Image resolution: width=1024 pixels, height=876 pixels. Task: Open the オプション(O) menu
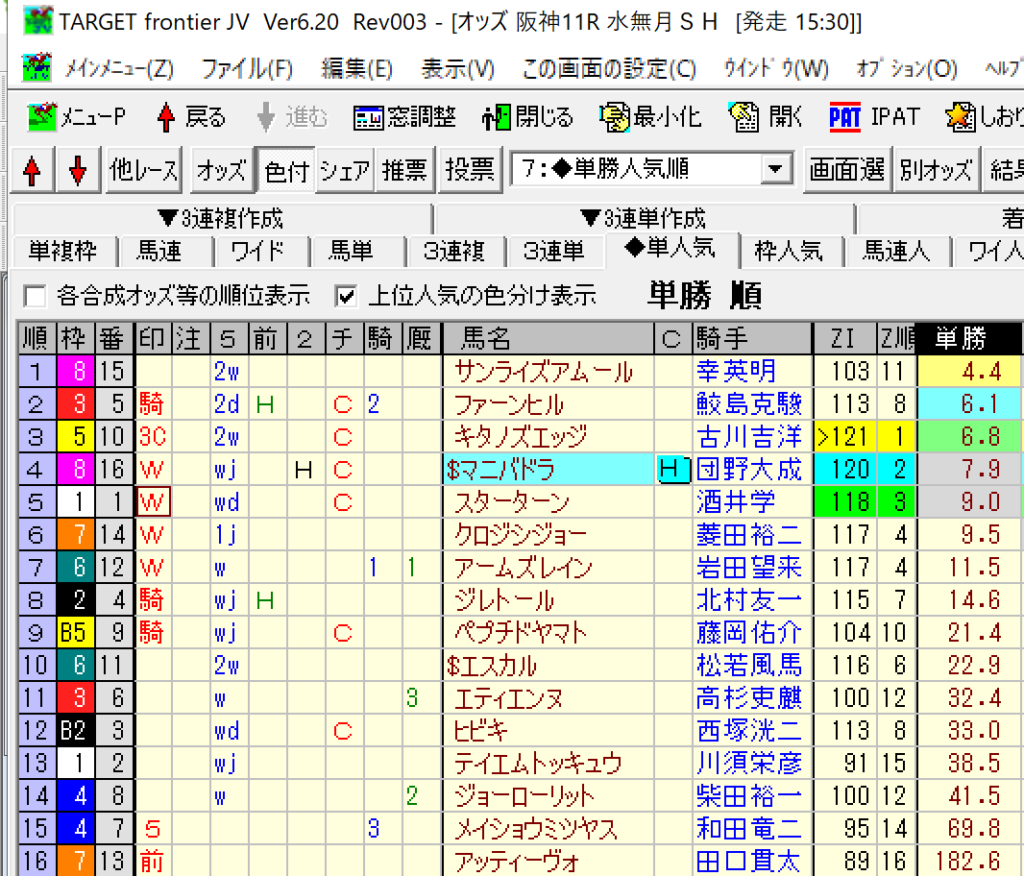click(x=906, y=68)
